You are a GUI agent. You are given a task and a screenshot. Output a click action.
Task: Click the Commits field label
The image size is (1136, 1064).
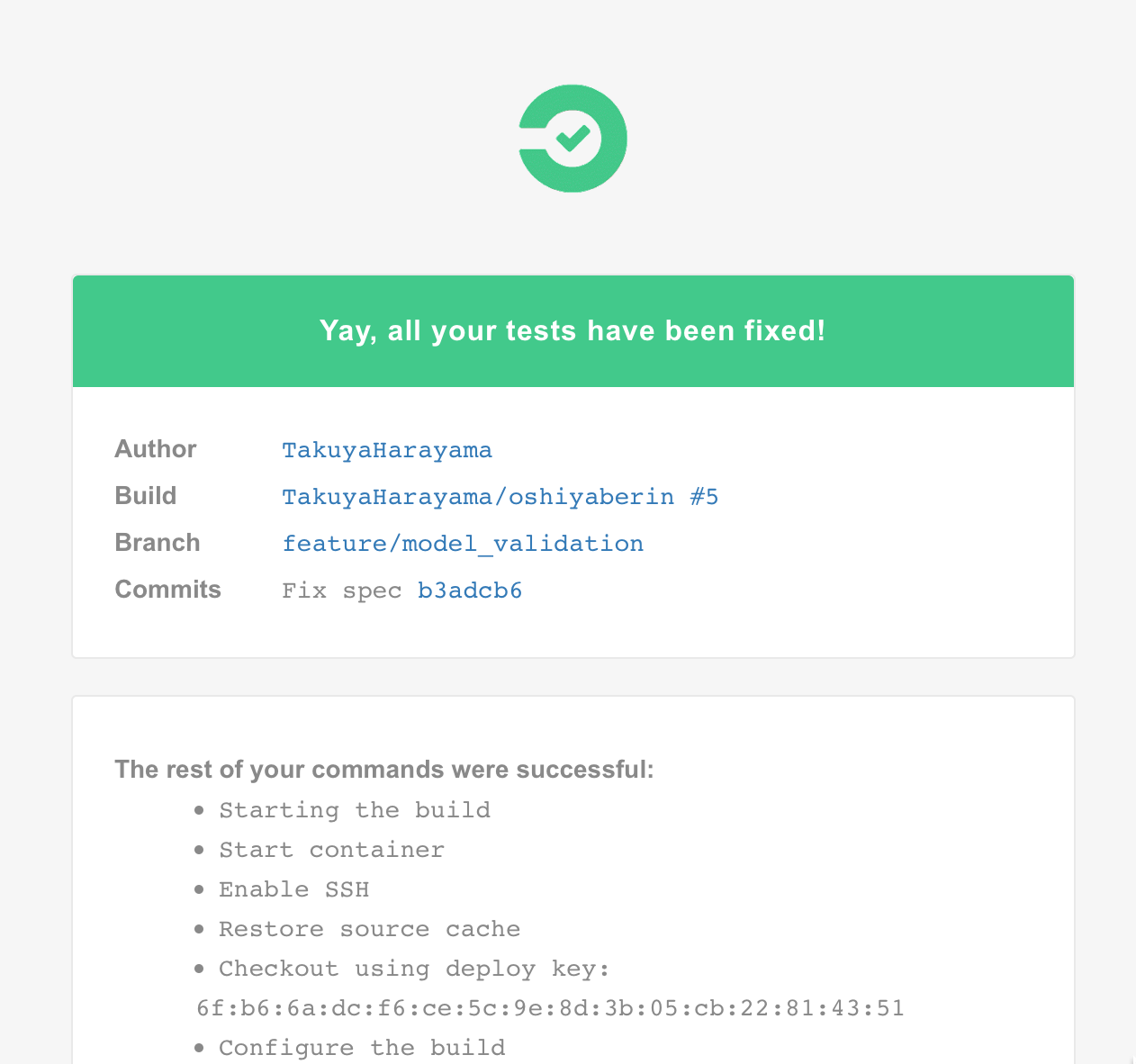point(167,590)
